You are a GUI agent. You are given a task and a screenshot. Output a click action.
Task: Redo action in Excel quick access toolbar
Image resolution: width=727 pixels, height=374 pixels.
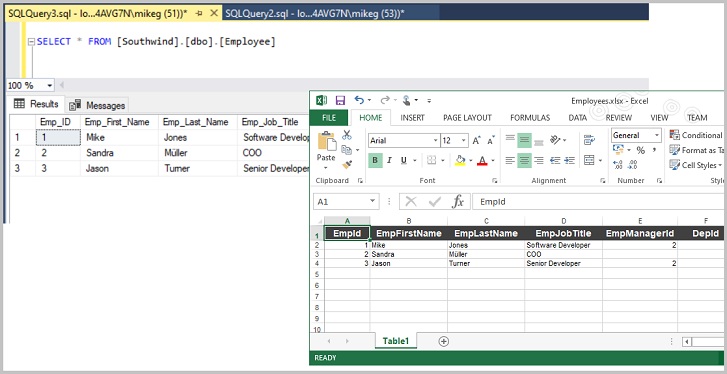click(385, 100)
